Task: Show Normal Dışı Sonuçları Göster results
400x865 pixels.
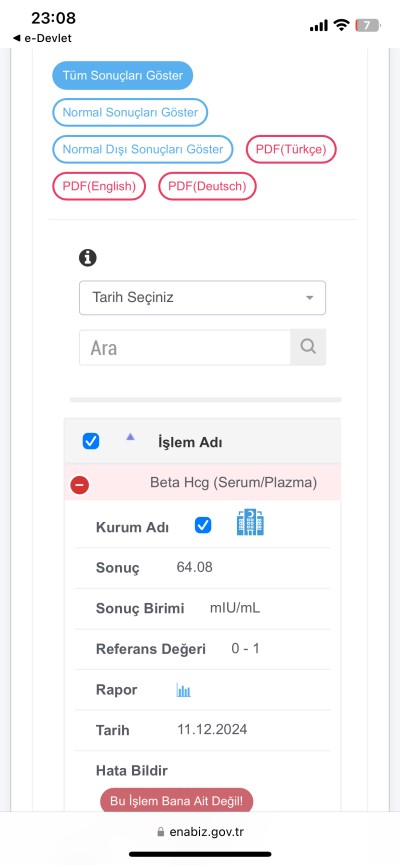Action: pos(143,149)
